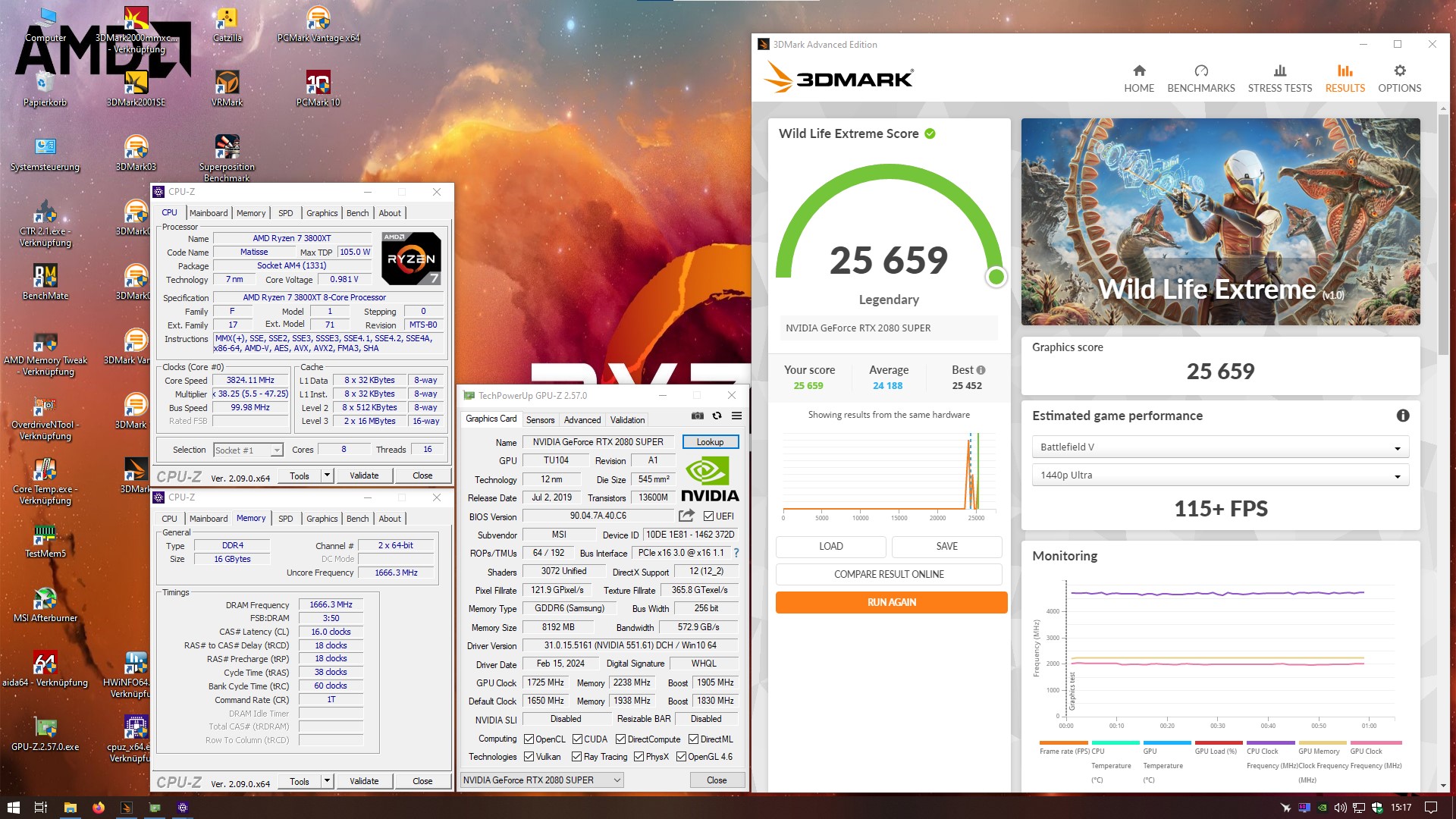This screenshot has width=1456, height=819.
Task: Open the VRMark desktop shortcut
Action: tap(227, 88)
